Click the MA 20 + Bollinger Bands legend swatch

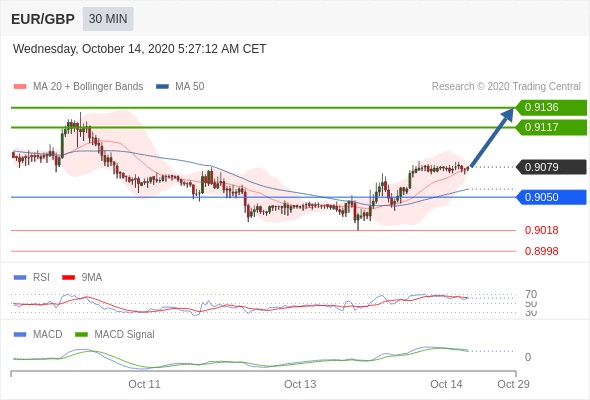coord(20,87)
